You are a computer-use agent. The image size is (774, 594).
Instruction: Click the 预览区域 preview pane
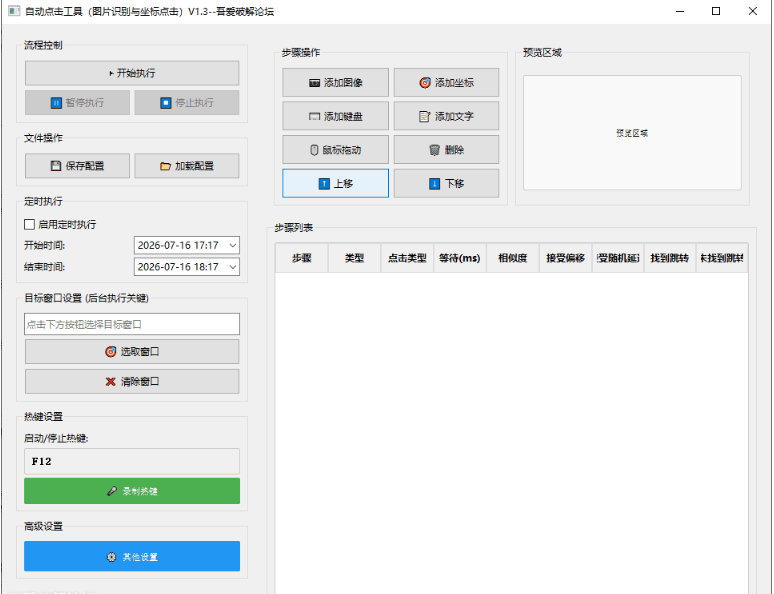coord(632,133)
